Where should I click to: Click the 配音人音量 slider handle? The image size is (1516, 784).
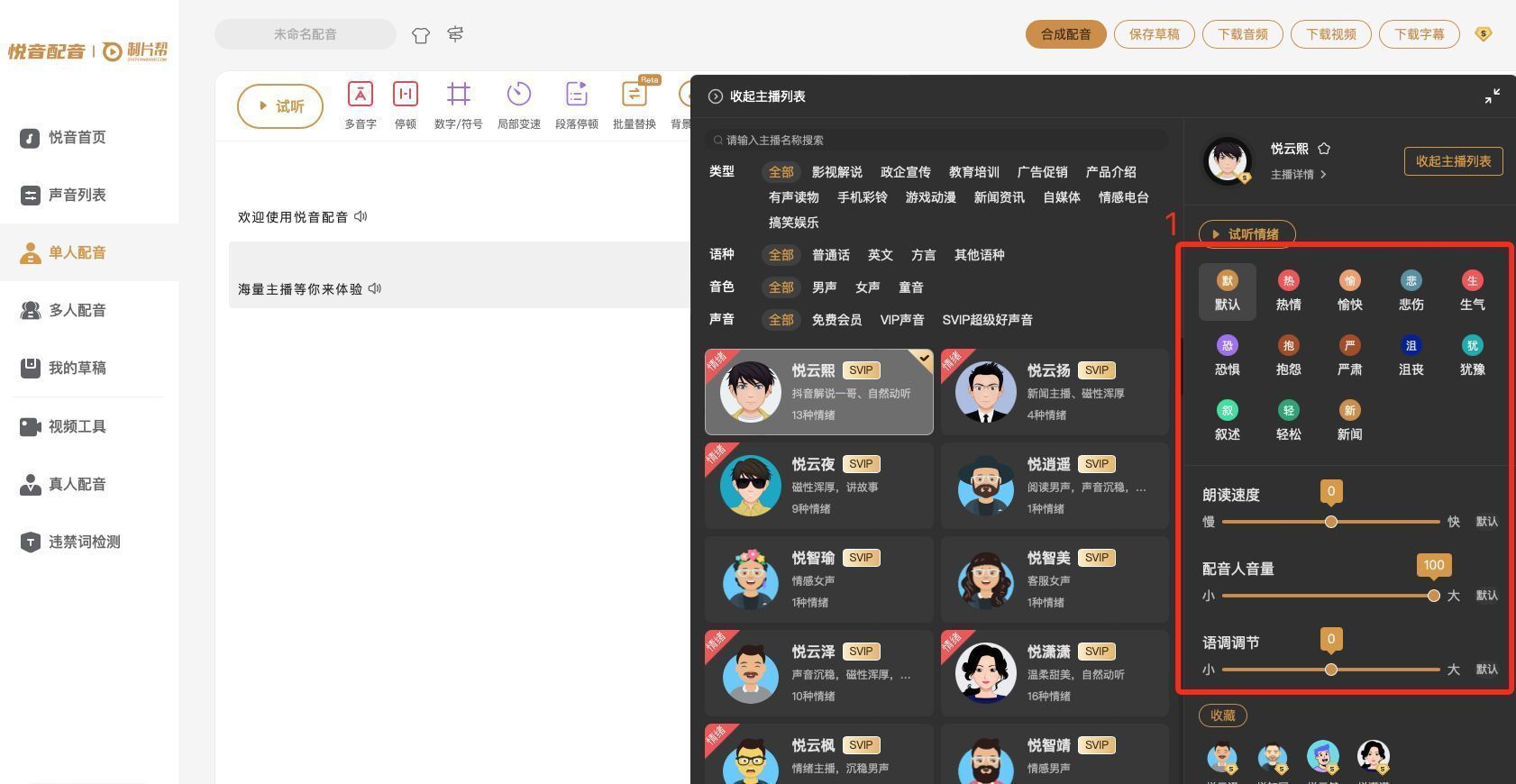point(1434,596)
